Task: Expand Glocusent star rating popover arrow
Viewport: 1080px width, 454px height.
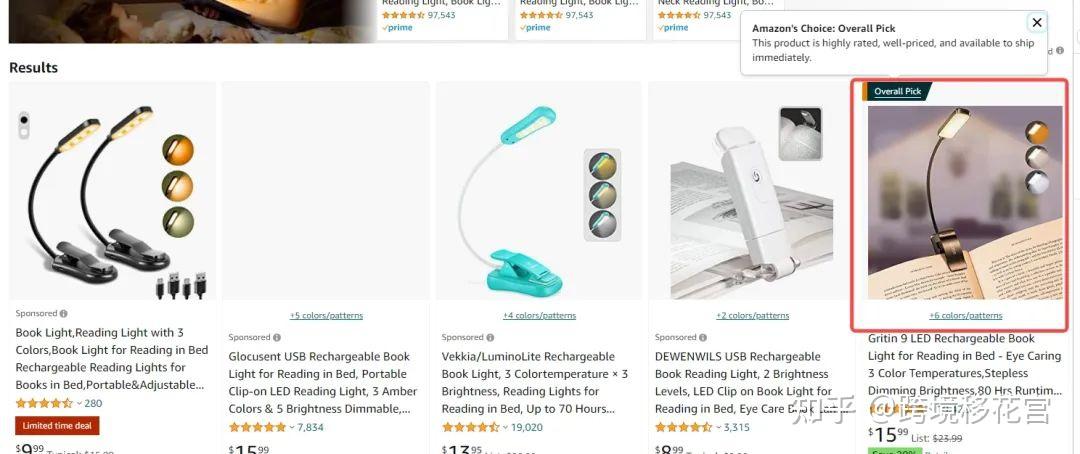Action: click(x=292, y=427)
